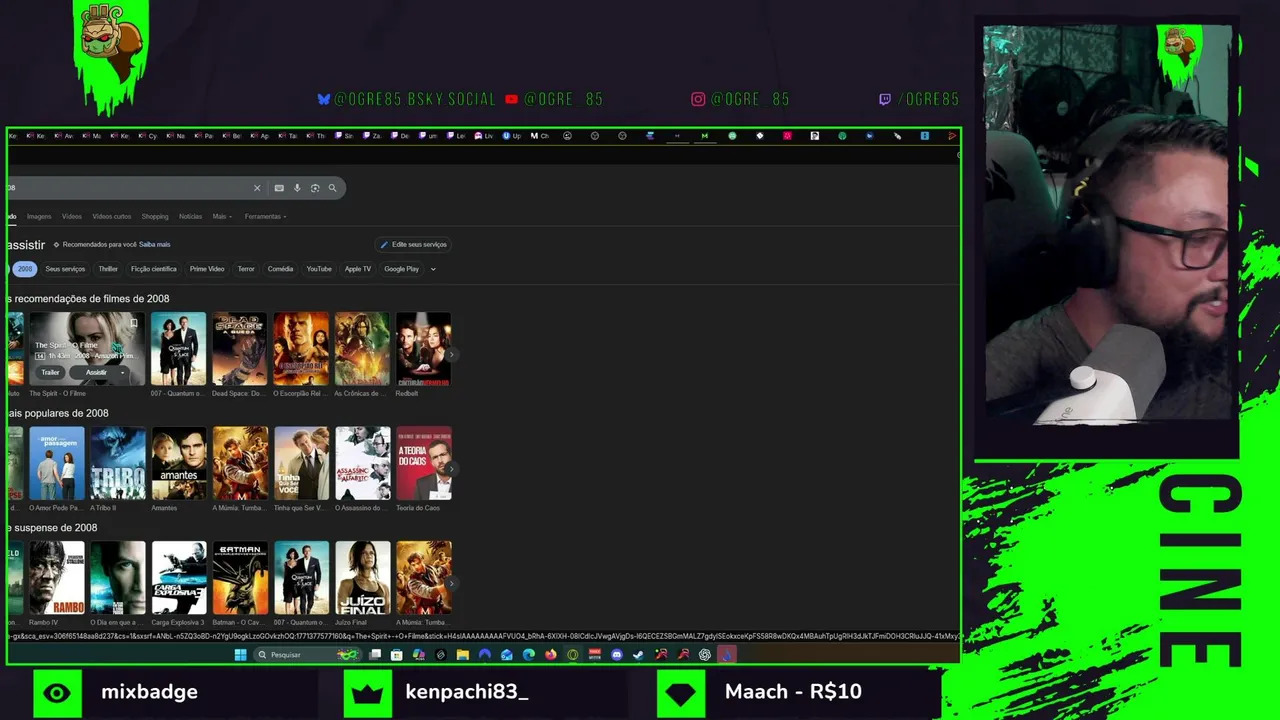Bookmark The Spirit with the save icon
The image size is (1280, 720).
pyautogui.click(x=133, y=323)
